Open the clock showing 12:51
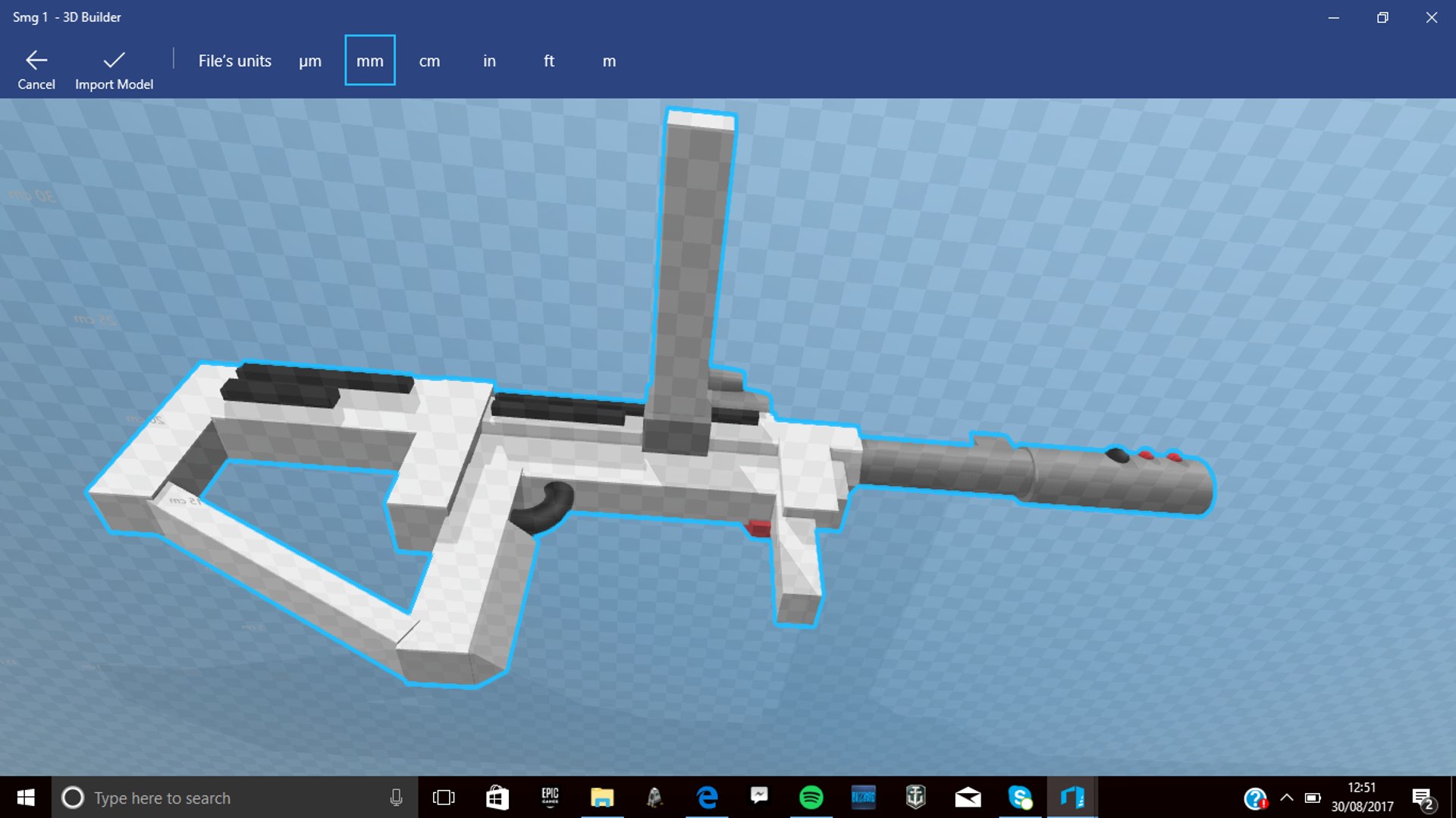 1362,798
